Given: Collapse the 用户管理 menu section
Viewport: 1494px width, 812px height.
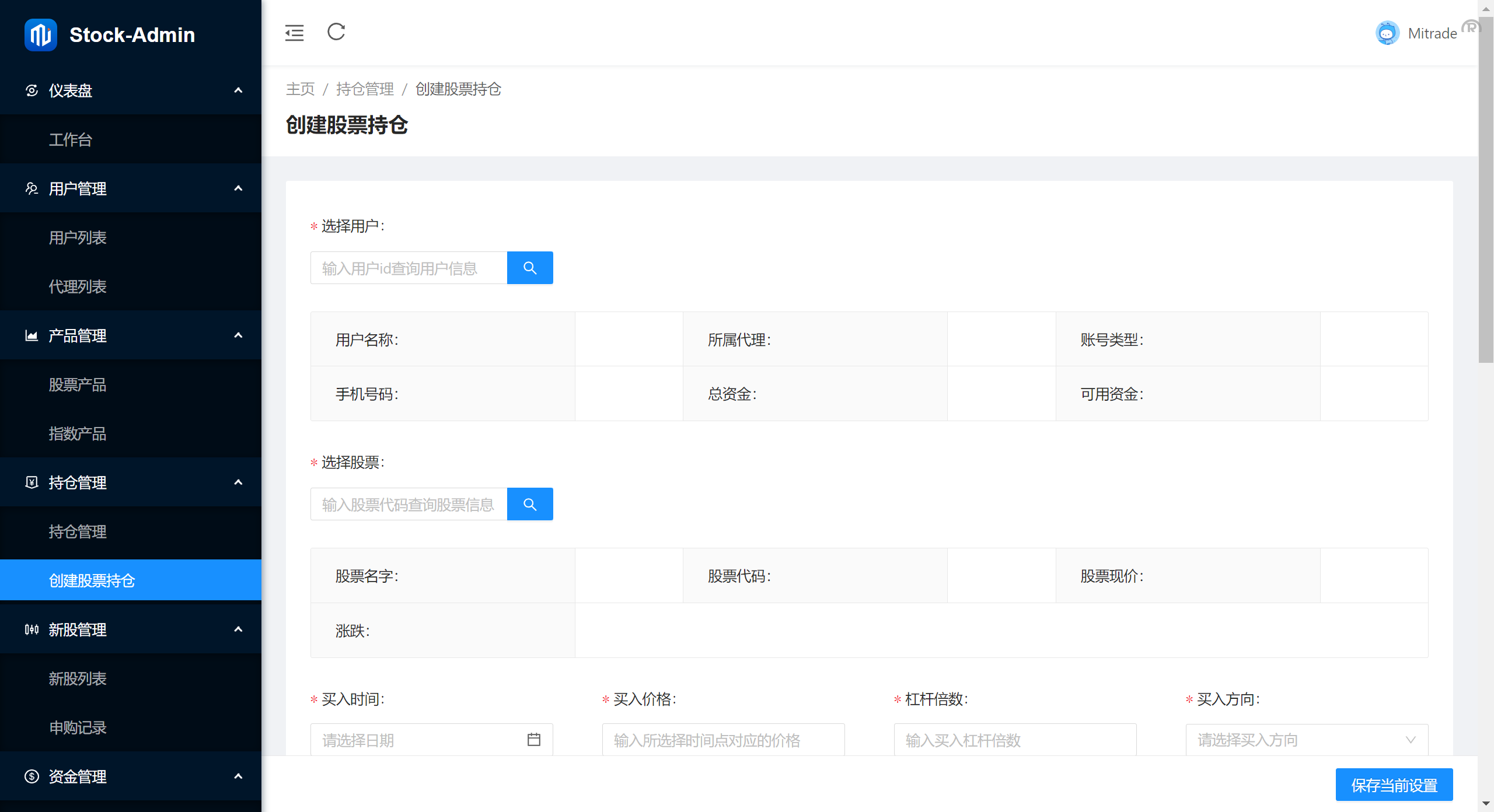Looking at the screenshot, I should (x=238, y=188).
